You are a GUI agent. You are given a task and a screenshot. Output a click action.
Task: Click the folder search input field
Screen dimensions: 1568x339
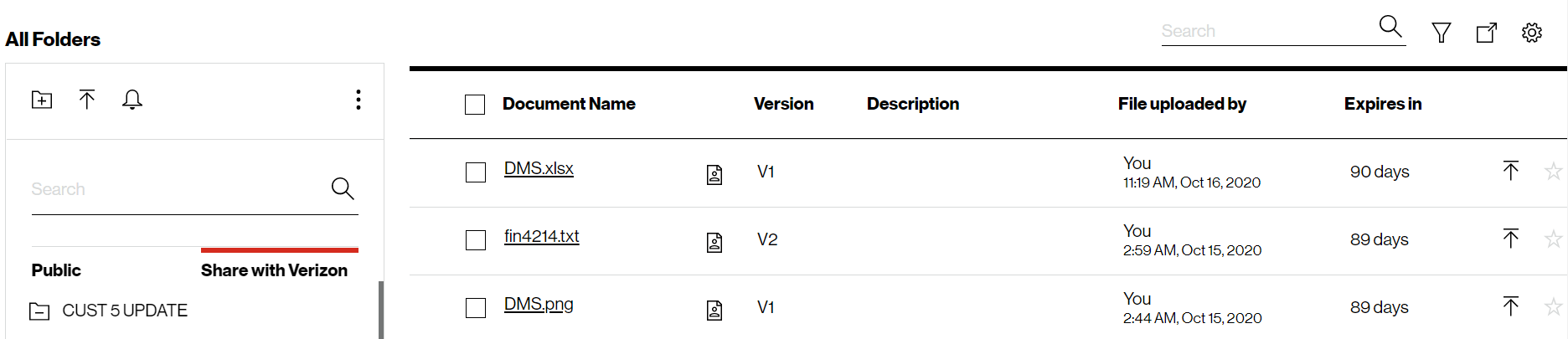click(x=176, y=189)
